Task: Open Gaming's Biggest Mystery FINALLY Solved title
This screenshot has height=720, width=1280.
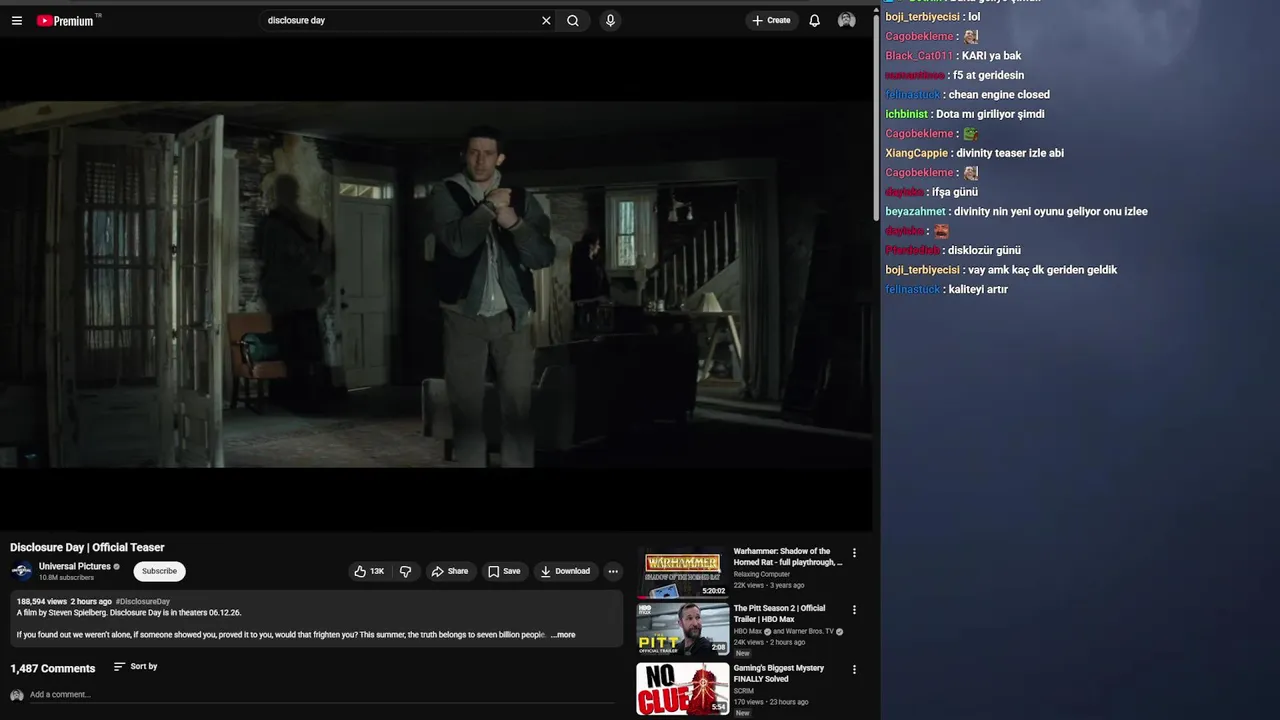Action: [779, 673]
